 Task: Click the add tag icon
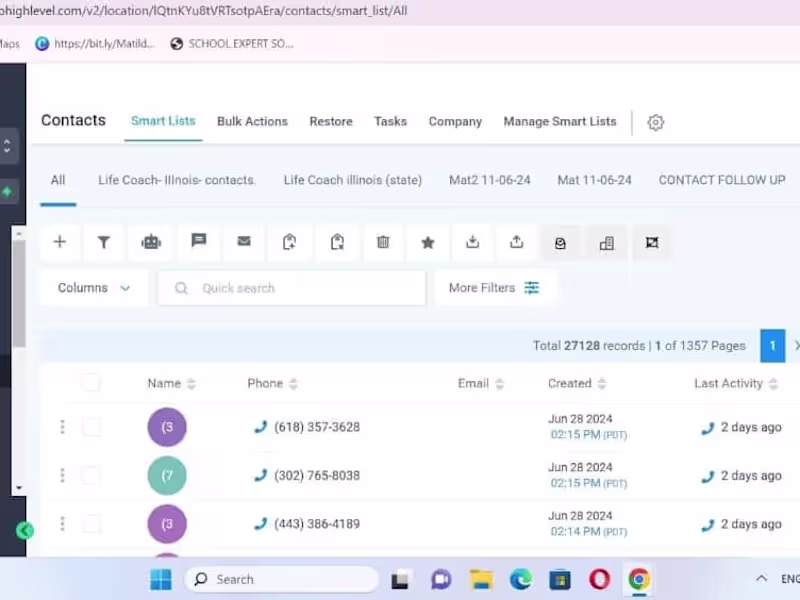pyautogui.click(x=289, y=242)
